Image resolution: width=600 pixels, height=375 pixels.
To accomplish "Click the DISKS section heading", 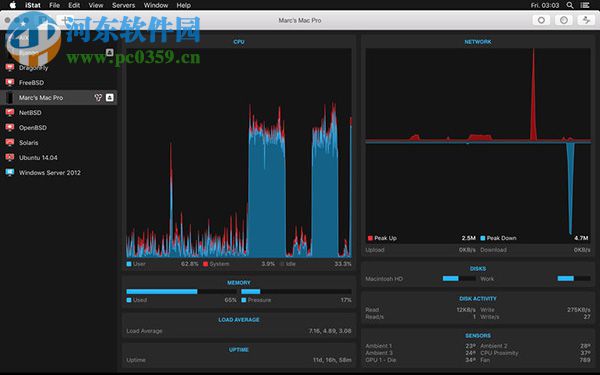I will pyautogui.click(x=478, y=269).
